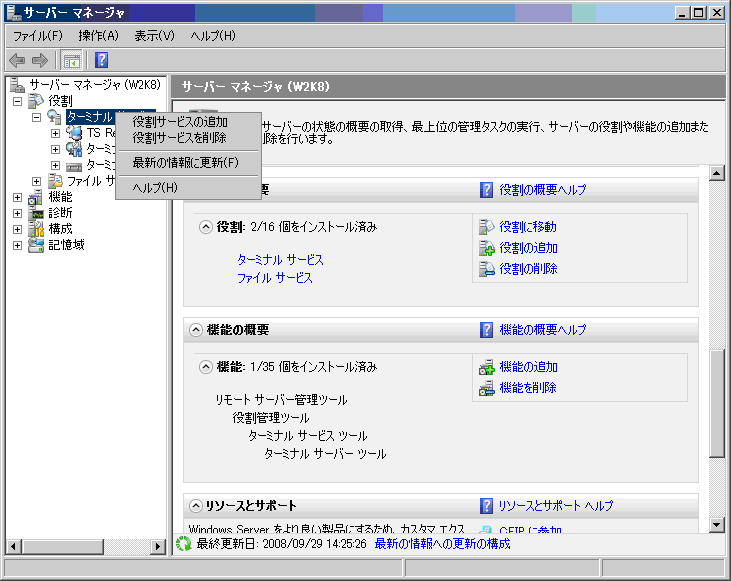Choose ヘルプ(H) from the context menu
Viewport: 731px width, 581px height.
(188, 188)
